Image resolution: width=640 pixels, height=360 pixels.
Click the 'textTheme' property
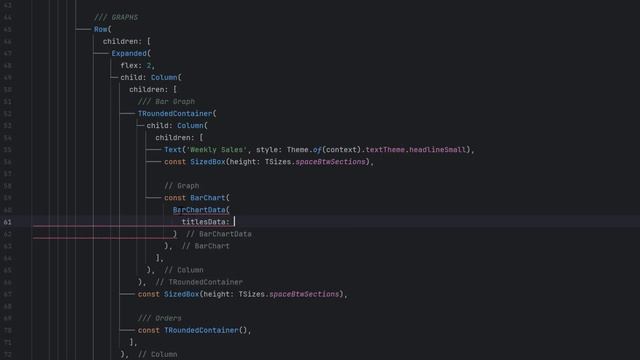pos(385,150)
